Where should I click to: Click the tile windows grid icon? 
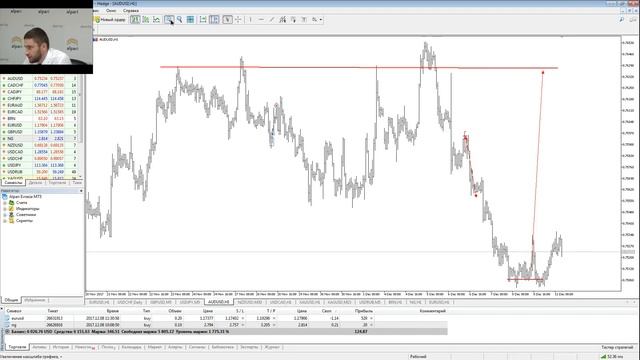(x=190, y=20)
